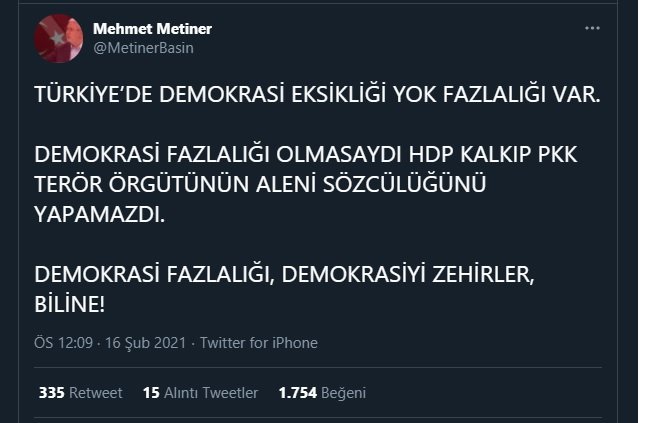Open Mehmet Metiner's profile avatar picture
652x423 pixels.
tap(58, 38)
